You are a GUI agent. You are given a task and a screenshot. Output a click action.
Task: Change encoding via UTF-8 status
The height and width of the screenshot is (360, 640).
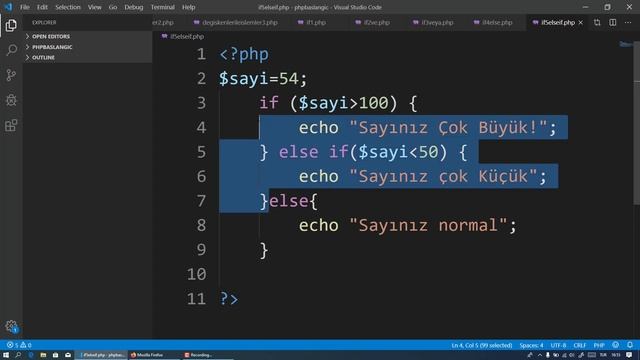click(x=558, y=345)
